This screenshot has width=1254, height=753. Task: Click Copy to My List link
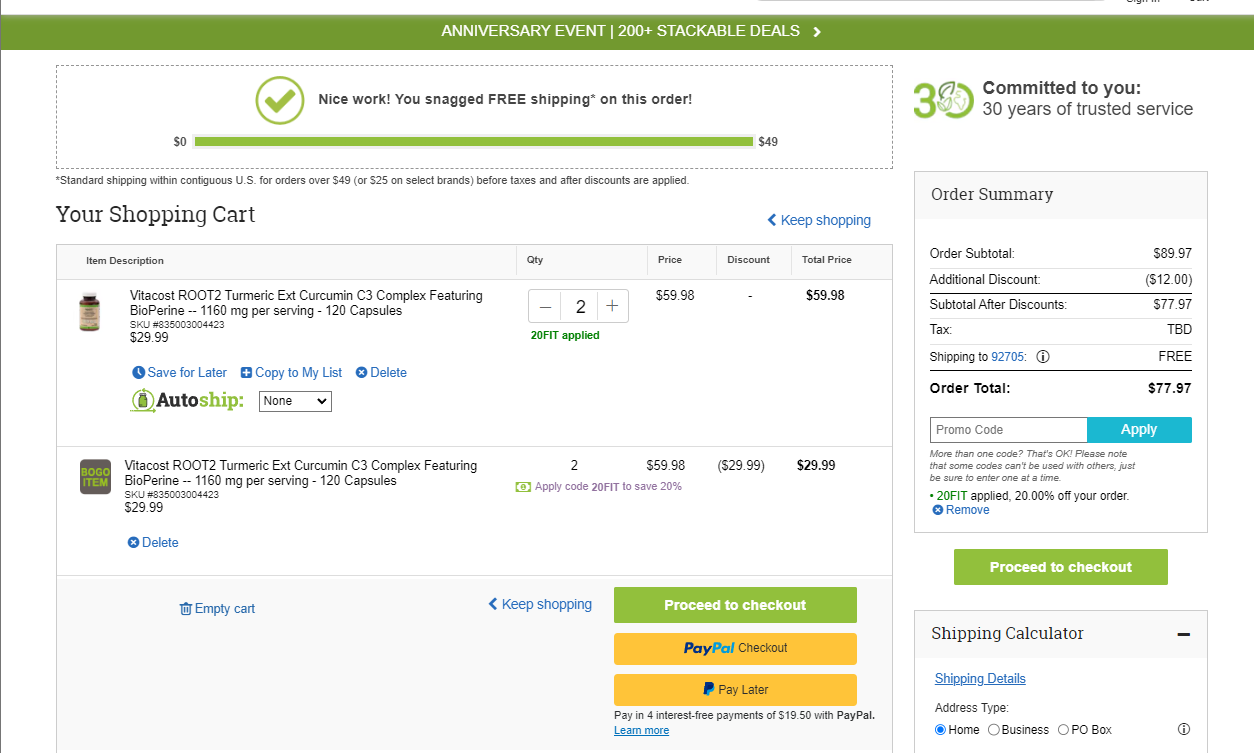291,372
